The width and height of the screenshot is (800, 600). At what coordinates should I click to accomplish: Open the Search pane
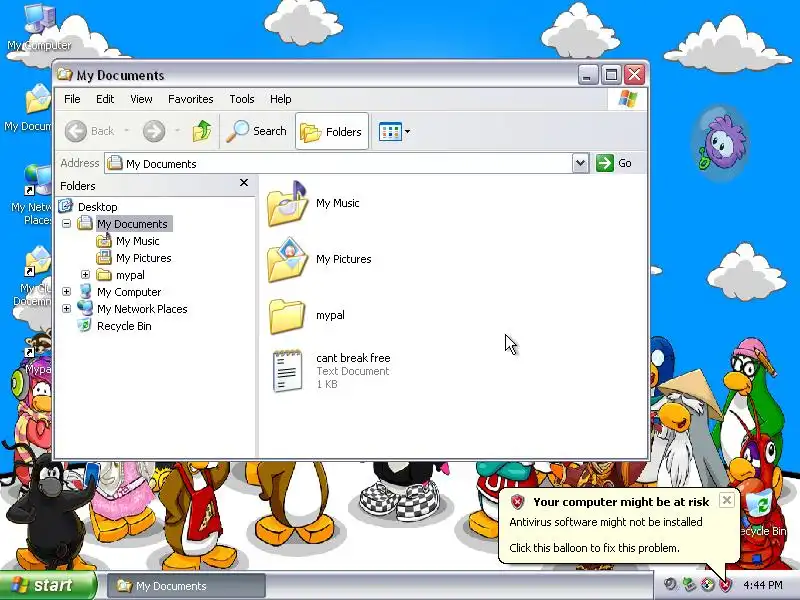257,131
